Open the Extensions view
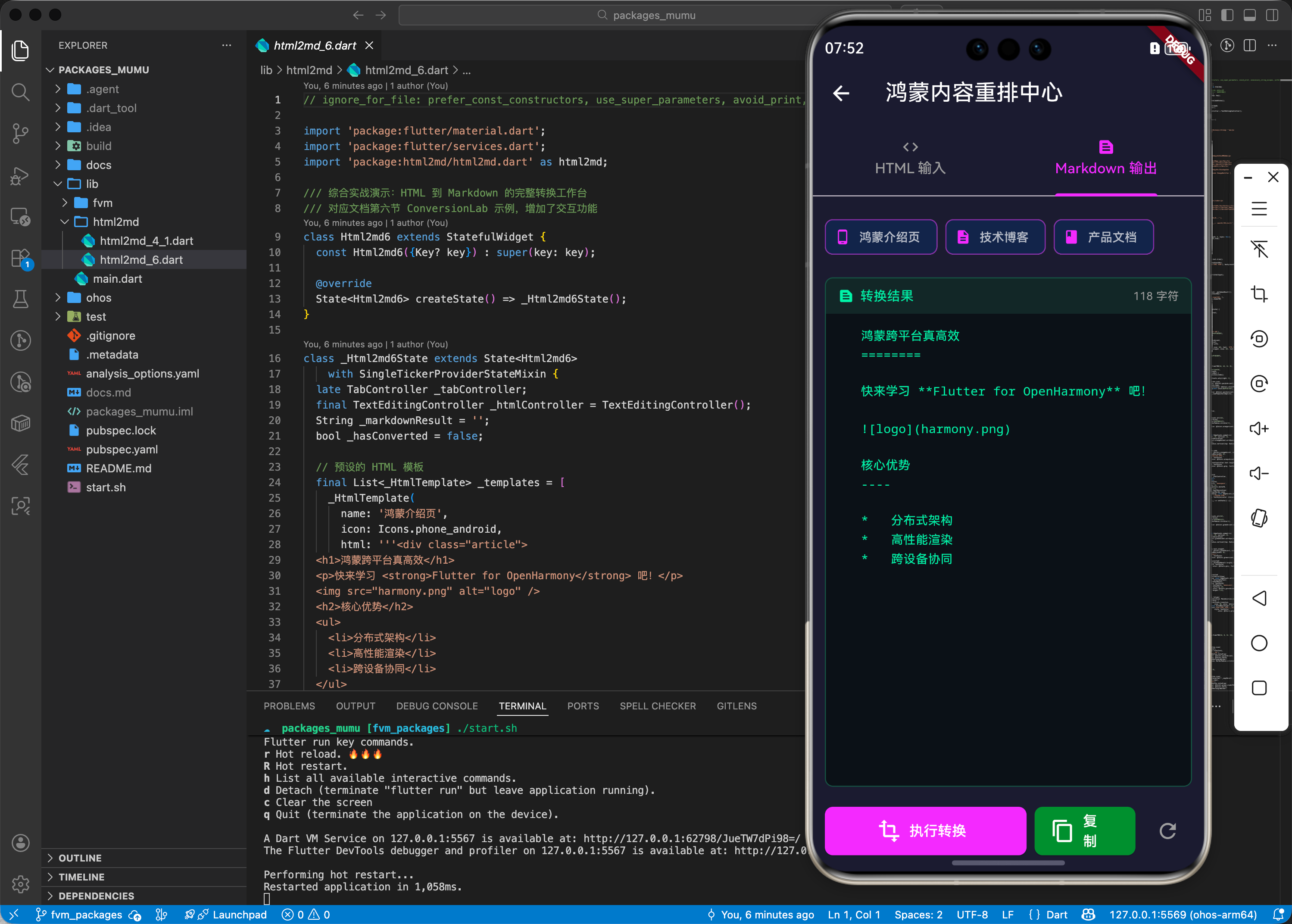1292x924 pixels. pyautogui.click(x=21, y=258)
